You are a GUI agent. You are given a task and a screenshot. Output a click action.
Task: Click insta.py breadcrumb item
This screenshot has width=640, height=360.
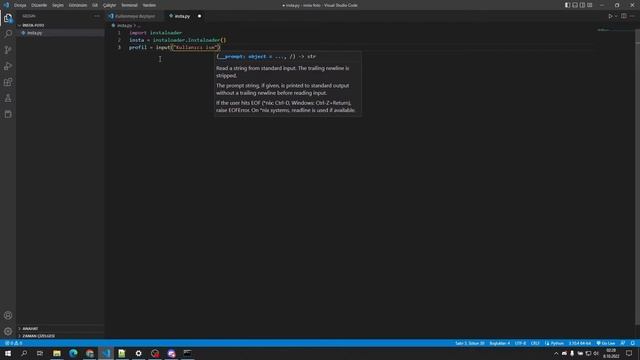coord(124,25)
